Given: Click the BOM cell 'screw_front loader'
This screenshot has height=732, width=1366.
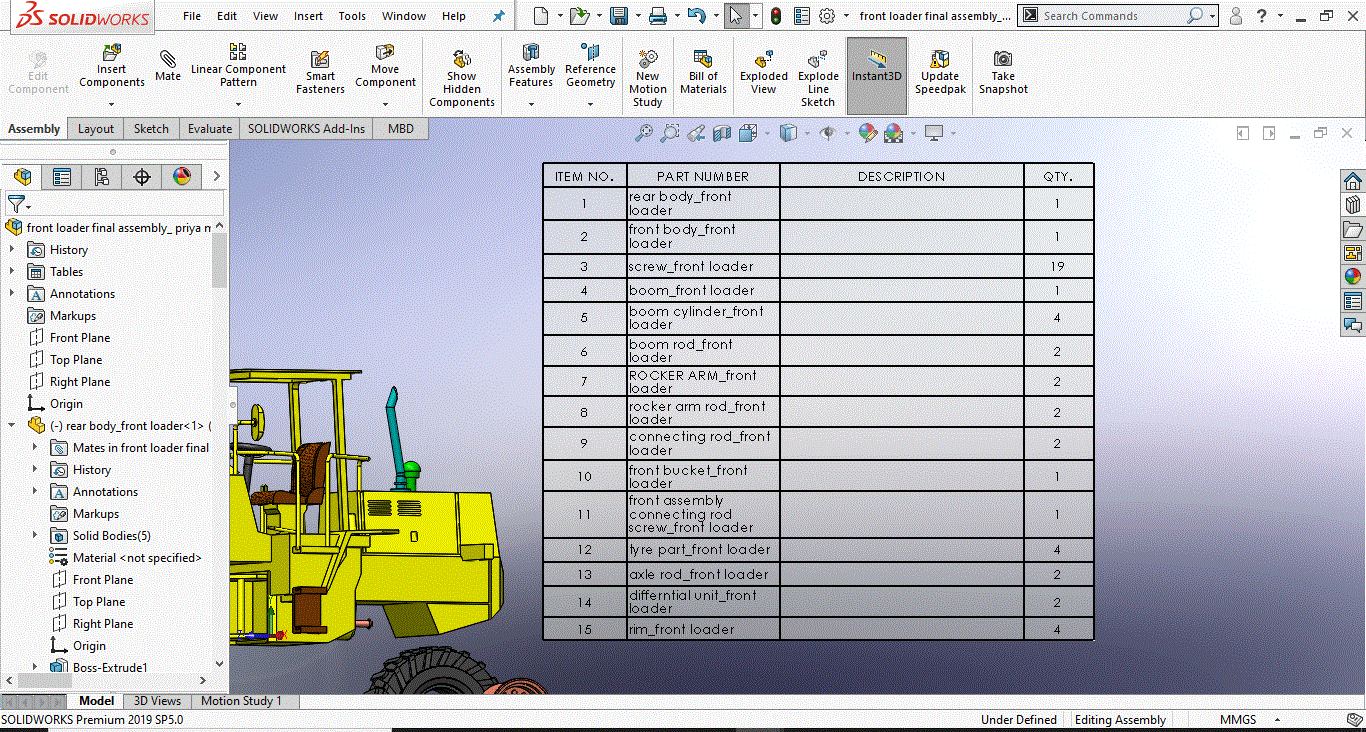Looking at the screenshot, I should (x=703, y=267).
